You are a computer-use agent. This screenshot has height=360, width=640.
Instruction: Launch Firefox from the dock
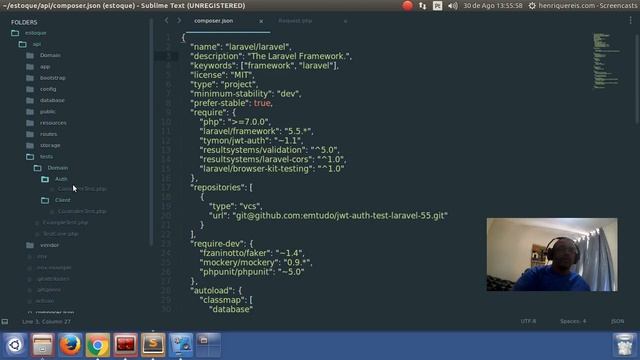[70, 345]
